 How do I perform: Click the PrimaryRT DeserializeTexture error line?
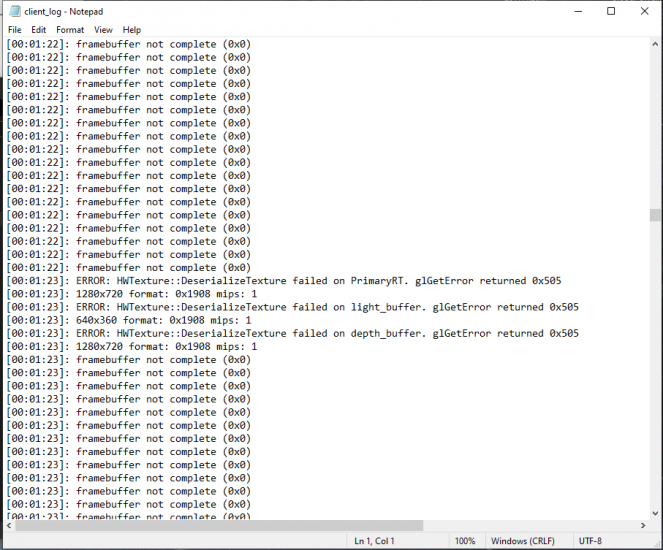coord(284,281)
